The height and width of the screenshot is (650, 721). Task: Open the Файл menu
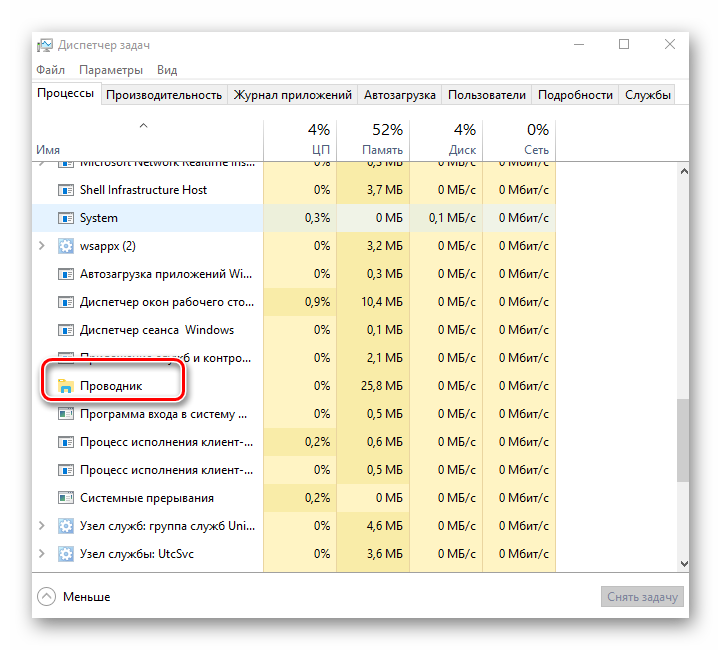[51, 70]
